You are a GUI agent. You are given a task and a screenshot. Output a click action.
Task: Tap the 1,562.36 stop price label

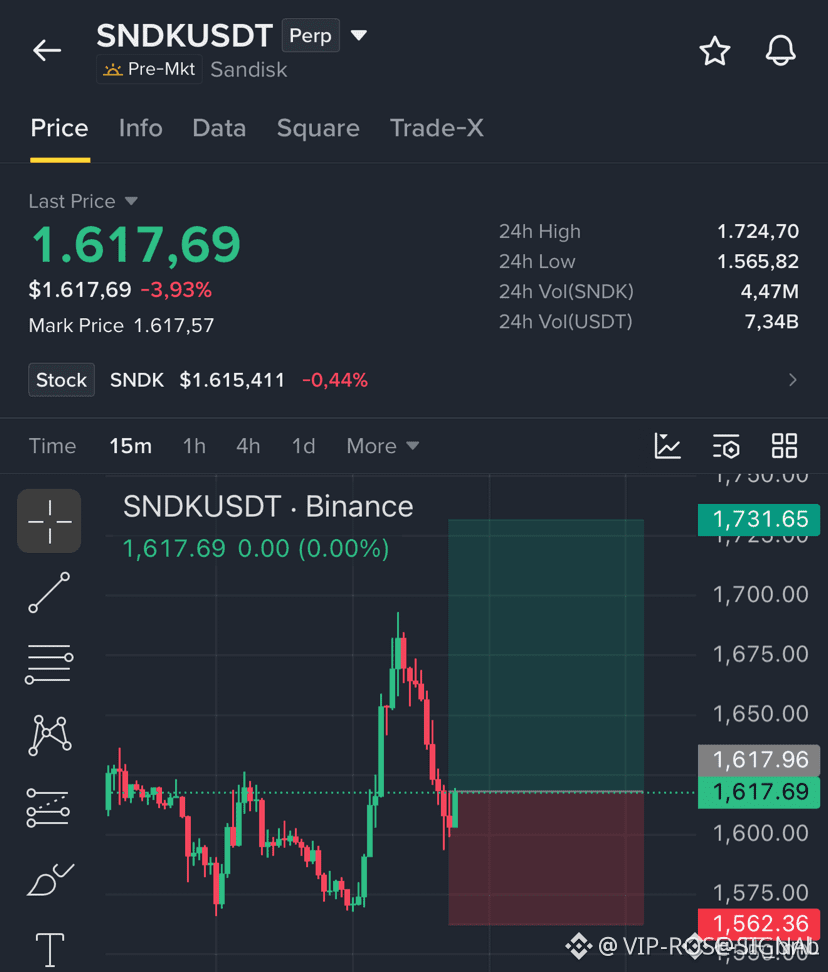(x=759, y=924)
